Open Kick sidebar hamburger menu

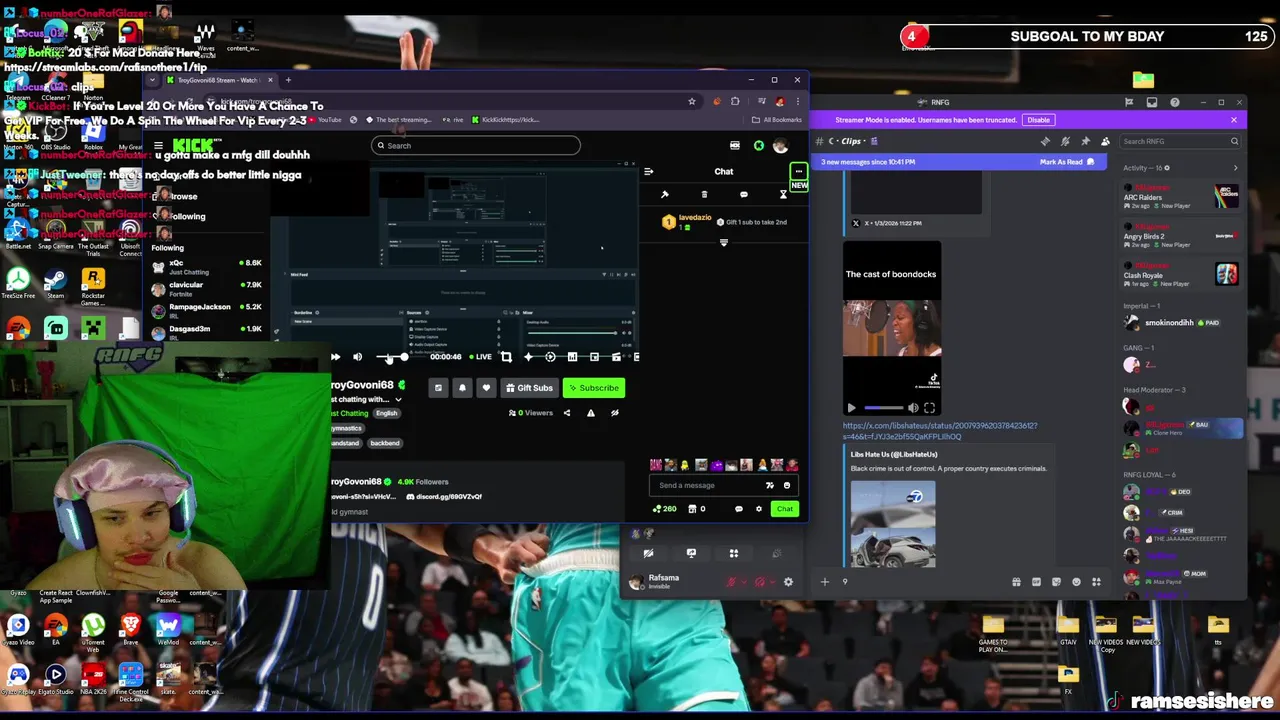coord(158,146)
